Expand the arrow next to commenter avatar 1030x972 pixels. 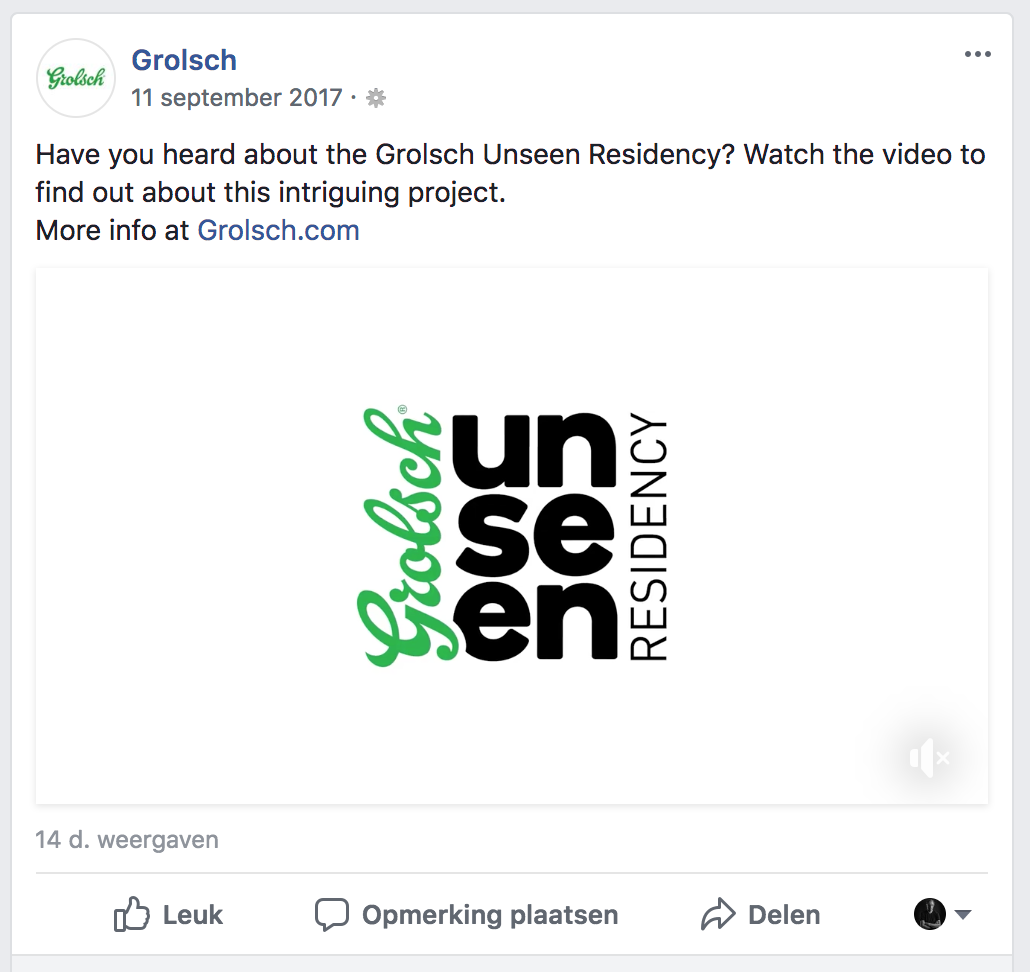[x=962, y=914]
